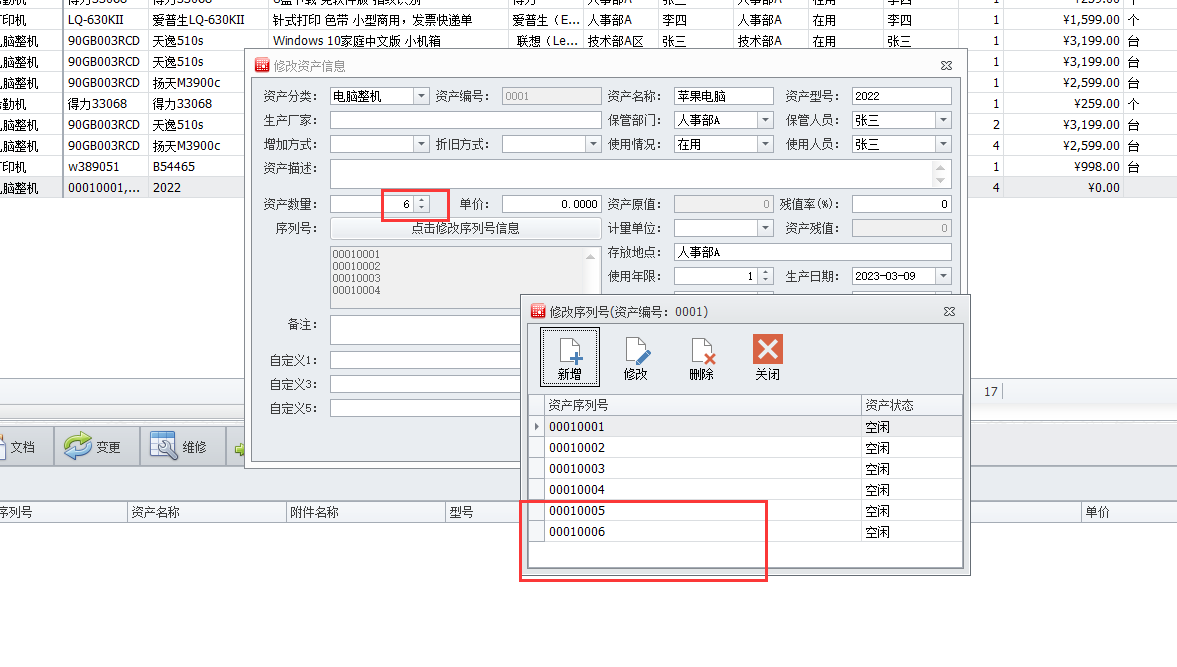The image size is (1177, 667).
Task: Open the 生产日期 date picker dropdown
Action: coord(942,276)
